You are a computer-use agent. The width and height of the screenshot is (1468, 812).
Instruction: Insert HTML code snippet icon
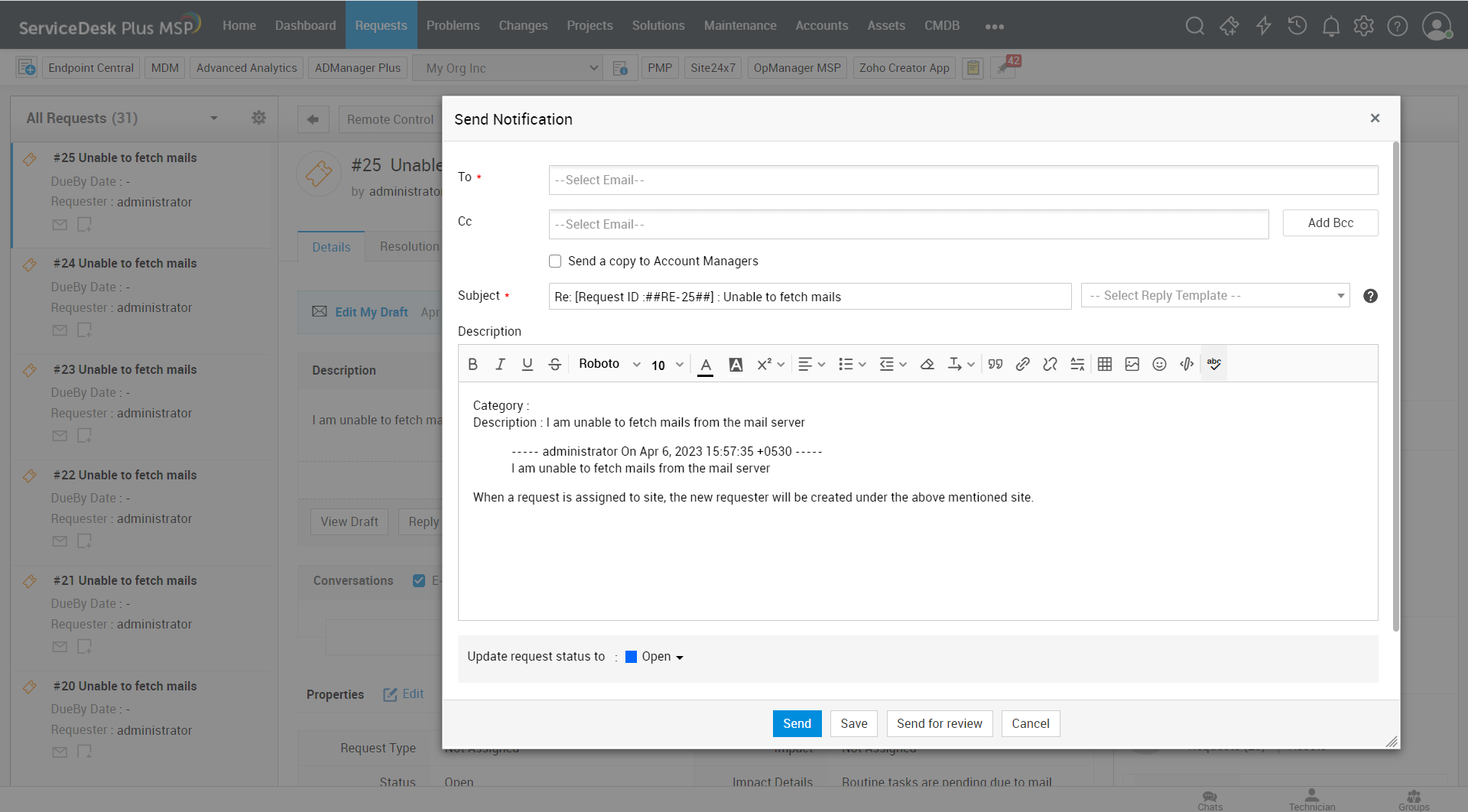[1187, 364]
